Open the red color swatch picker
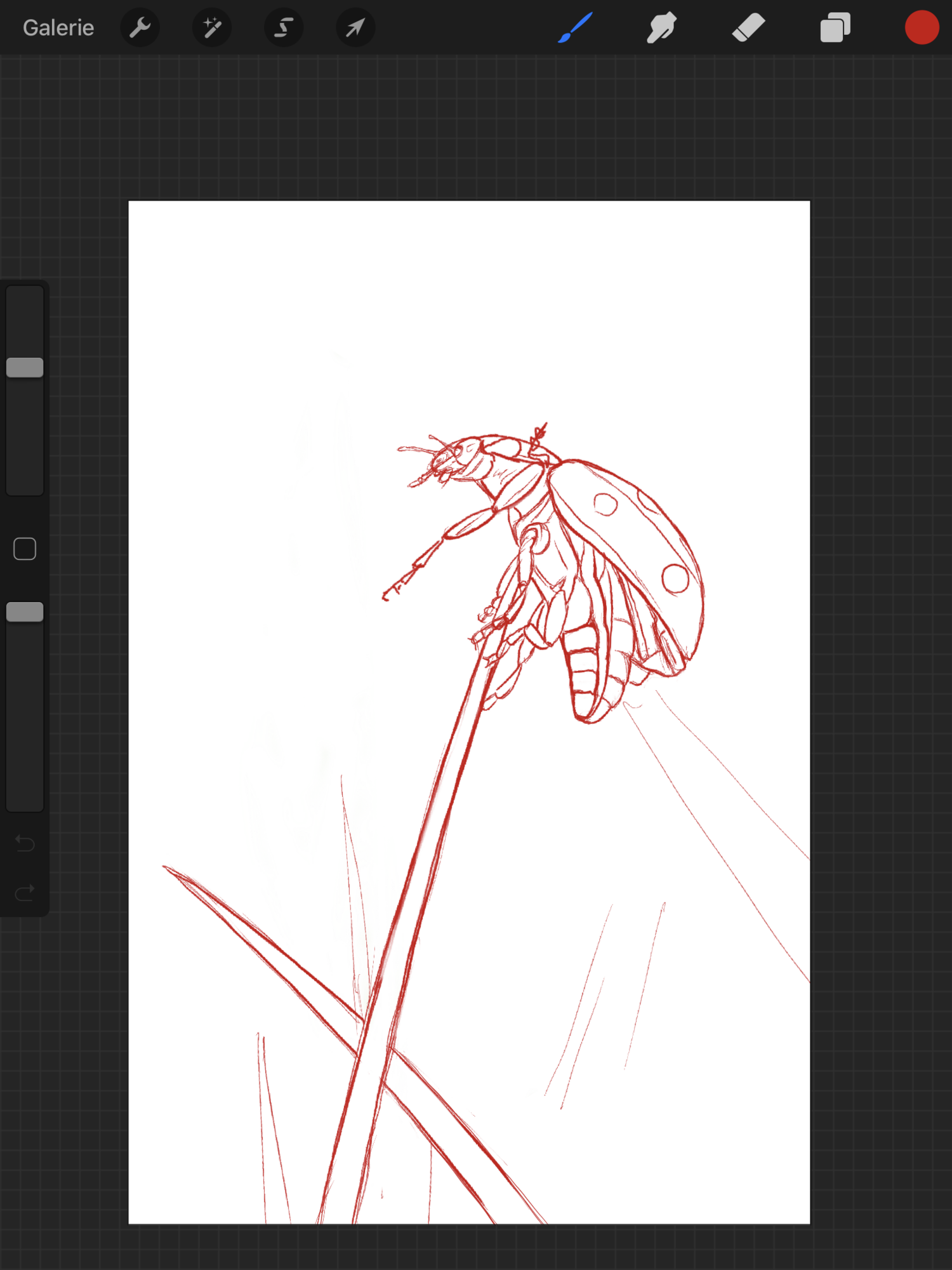Screen dimensions: 952x1270 [x=922, y=28]
